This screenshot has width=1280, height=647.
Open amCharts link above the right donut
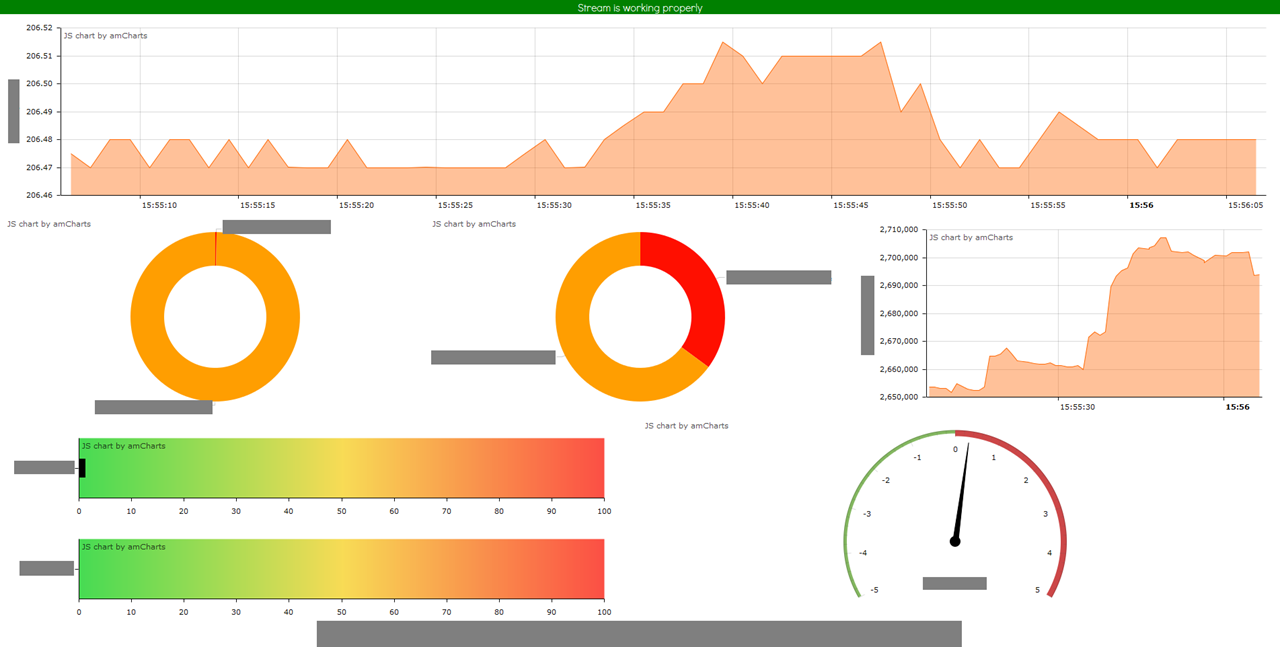click(x=474, y=224)
